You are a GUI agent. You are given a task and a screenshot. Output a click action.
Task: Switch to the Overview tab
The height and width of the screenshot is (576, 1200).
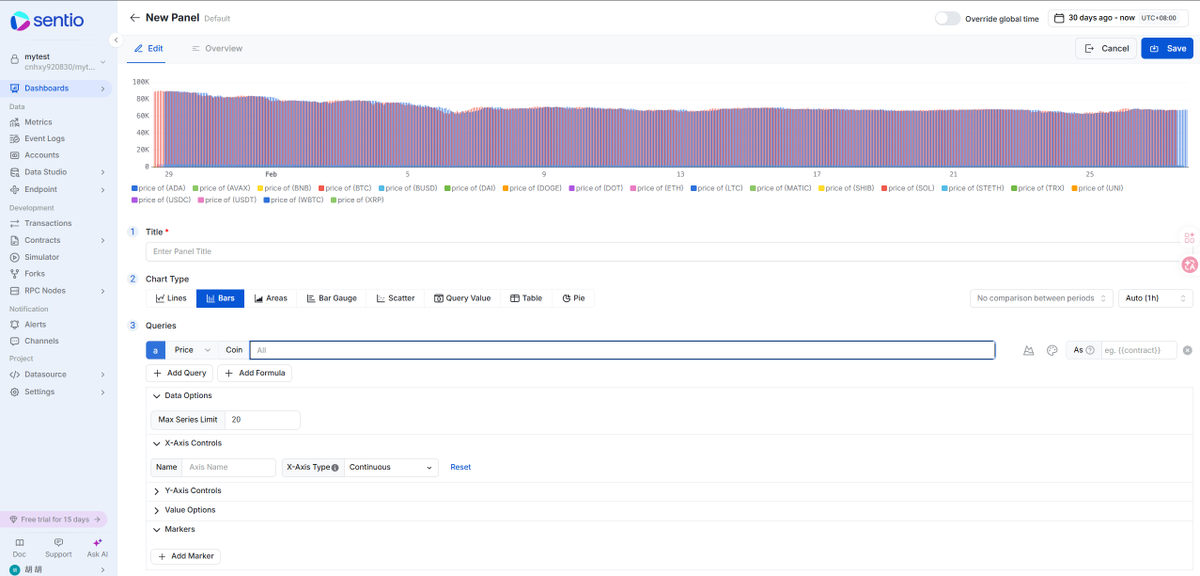pyautogui.click(x=217, y=48)
